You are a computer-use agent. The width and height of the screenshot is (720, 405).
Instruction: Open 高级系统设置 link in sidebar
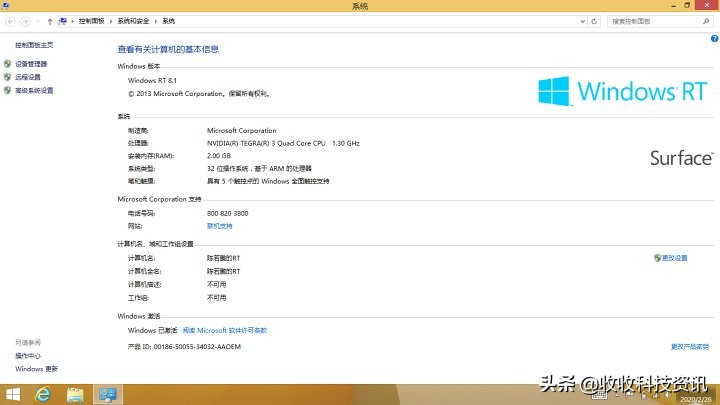(x=34, y=90)
